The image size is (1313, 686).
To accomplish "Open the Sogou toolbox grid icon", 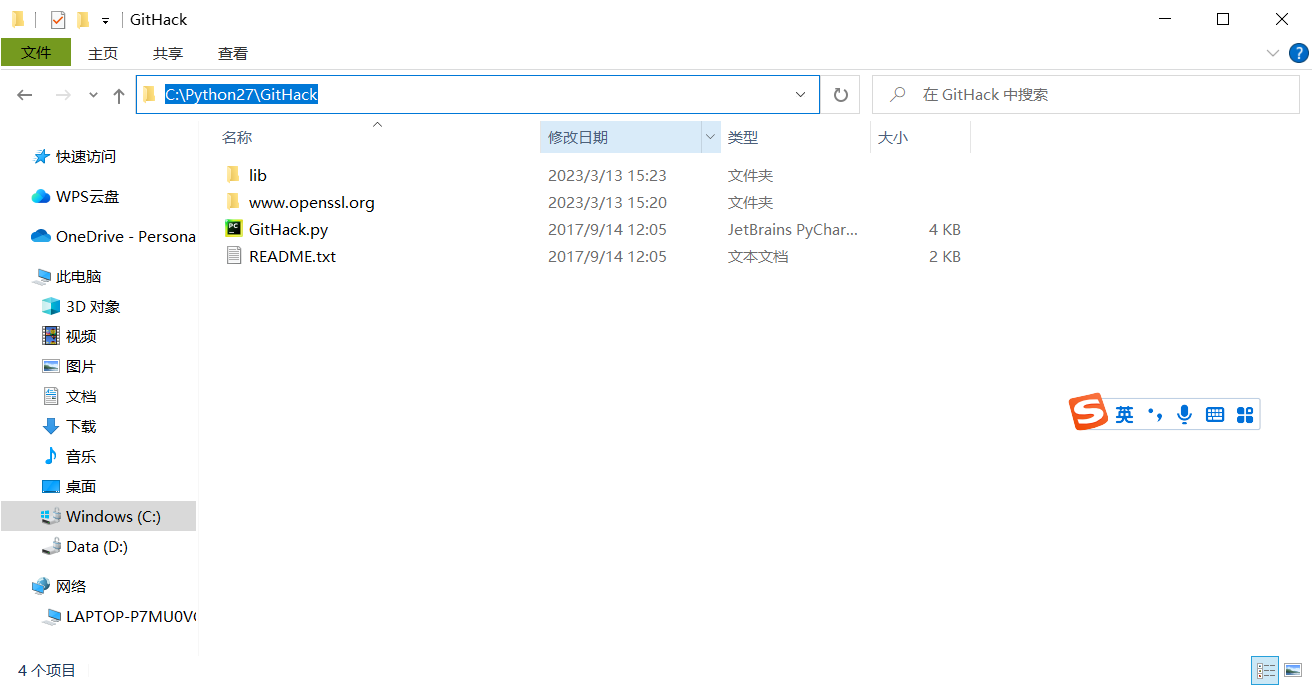I will 1245,414.
